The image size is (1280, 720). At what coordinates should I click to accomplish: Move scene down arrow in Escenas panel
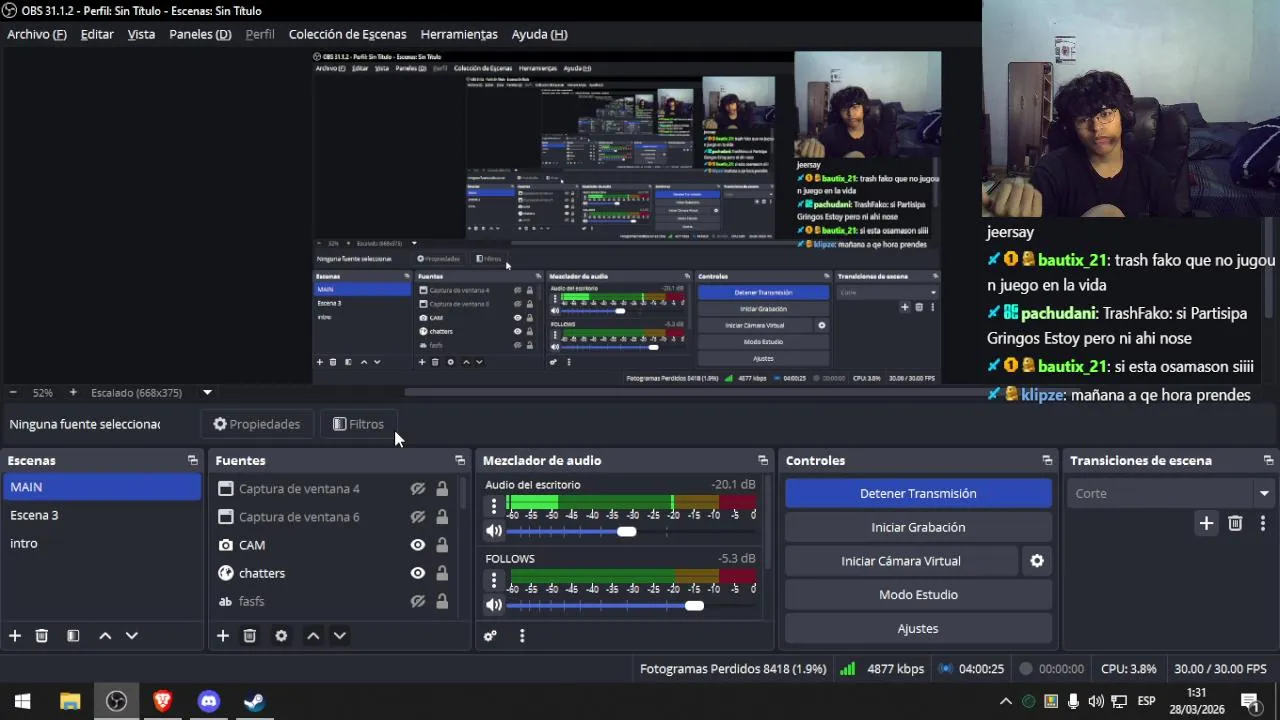(x=131, y=636)
